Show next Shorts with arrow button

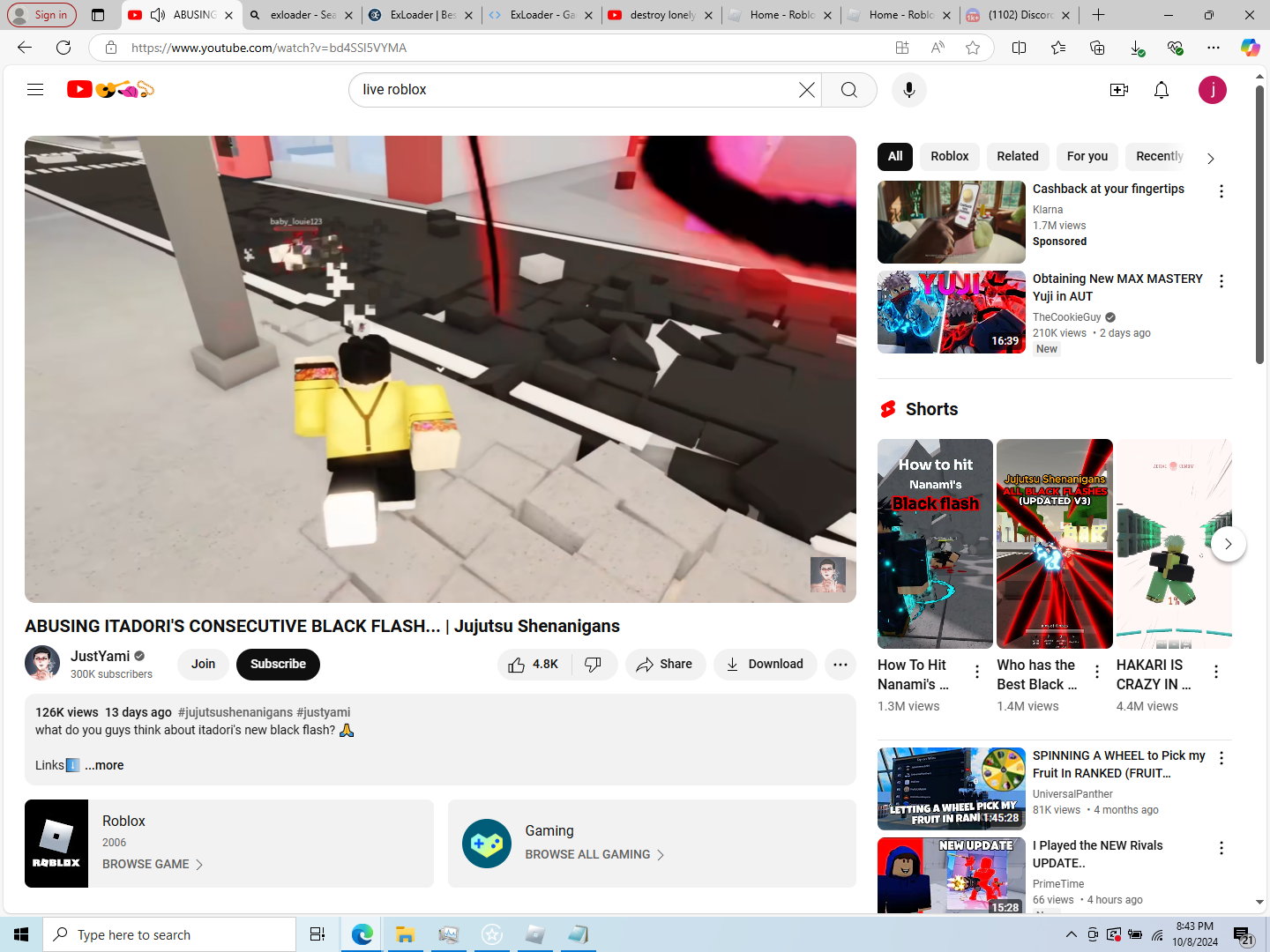click(x=1228, y=544)
